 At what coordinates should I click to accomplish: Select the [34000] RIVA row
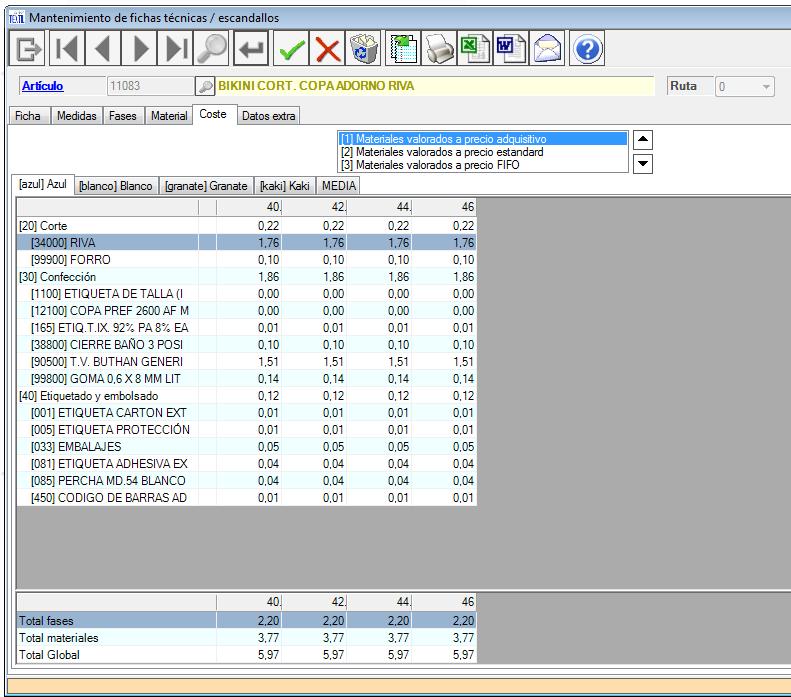[x=70, y=242]
